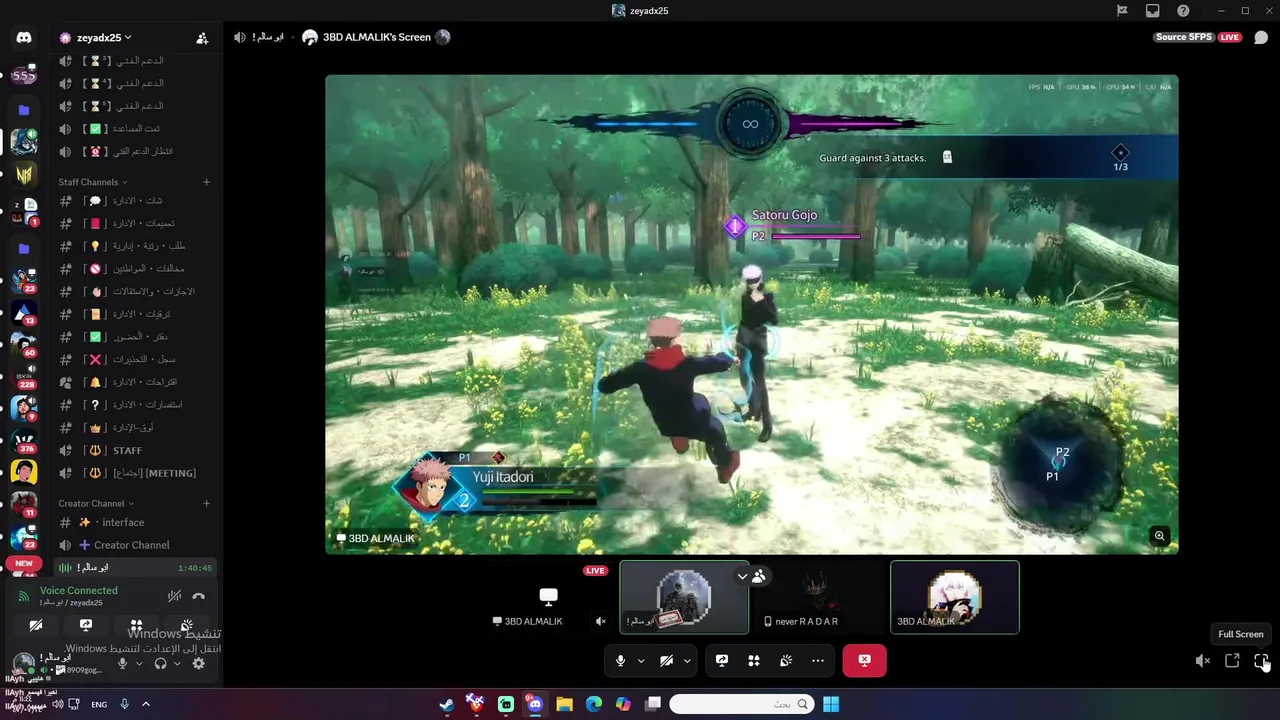
Task: Create channel in Staff Channels plus
Action: coord(207,182)
